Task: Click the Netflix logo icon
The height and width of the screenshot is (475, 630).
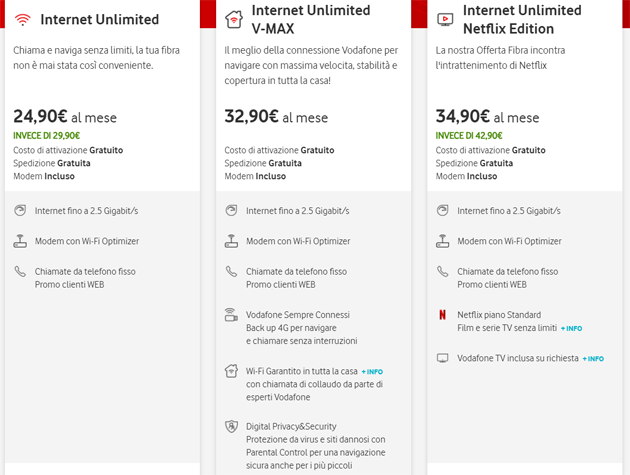Action: pyautogui.click(x=443, y=315)
